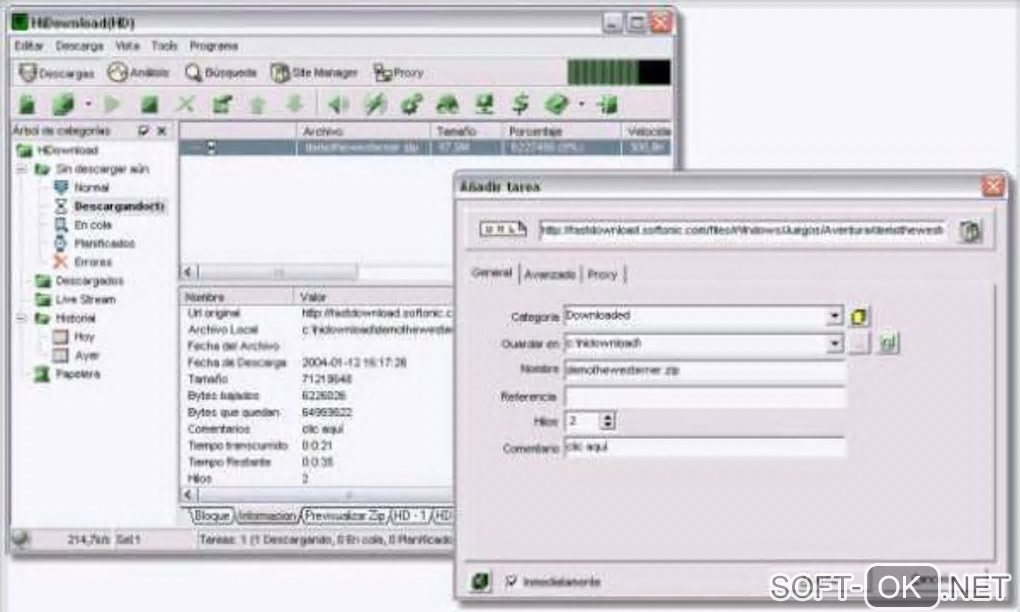Click the stacked green batch tasks icon

63,104
